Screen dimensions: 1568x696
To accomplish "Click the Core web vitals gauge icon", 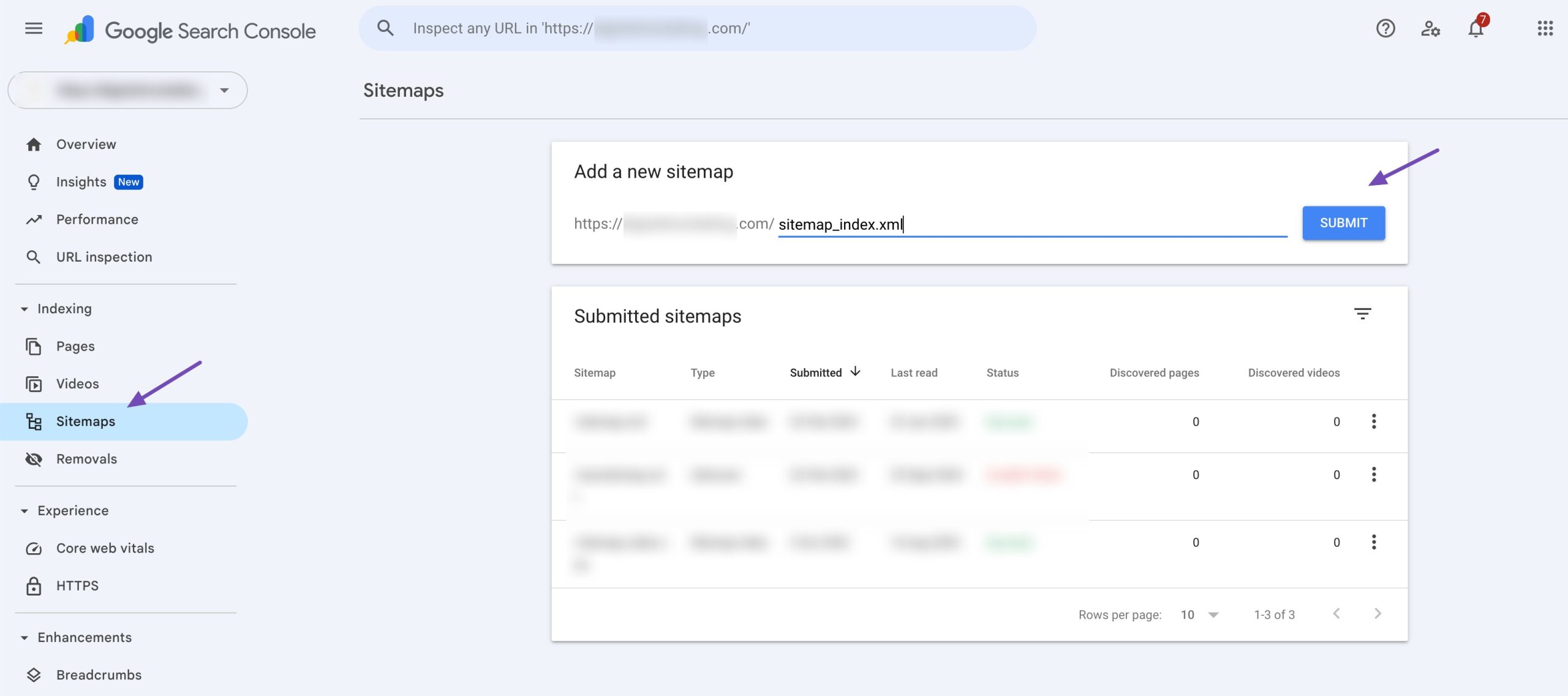I will click(x=34, y=548).
